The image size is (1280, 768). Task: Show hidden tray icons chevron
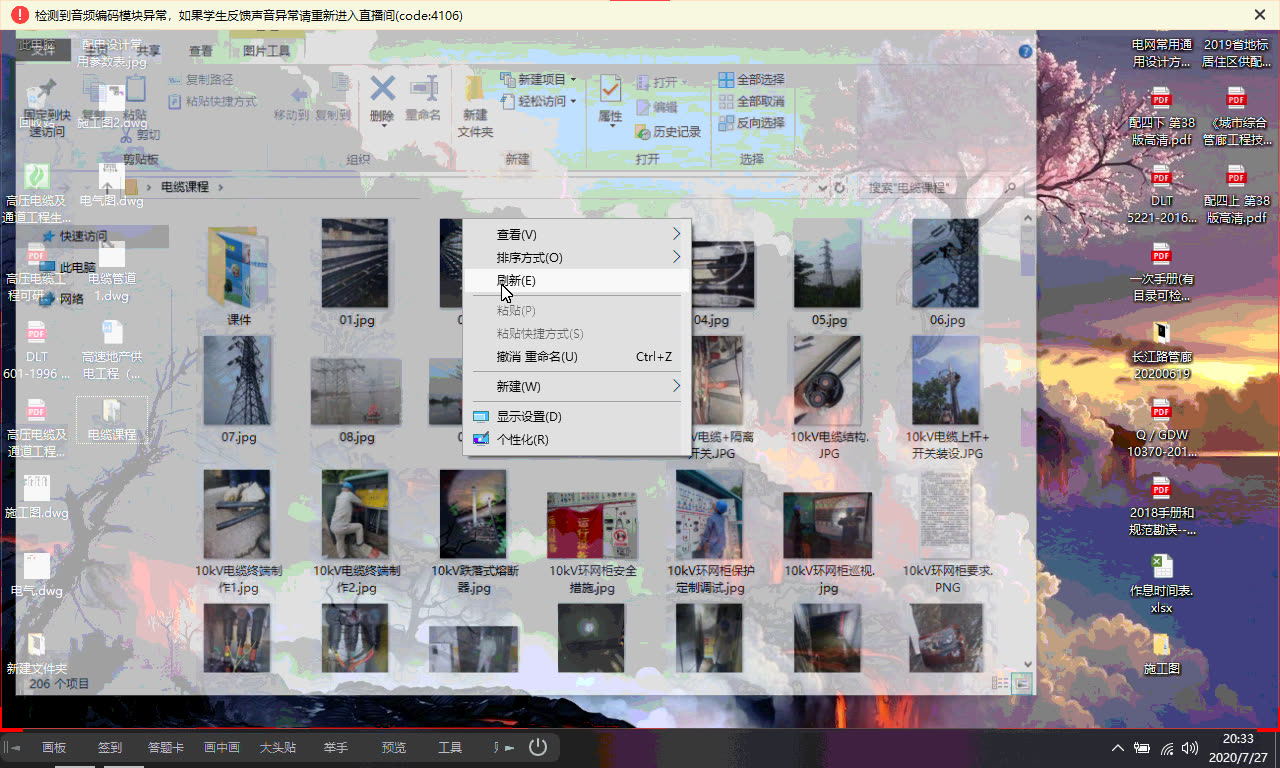1118,748
